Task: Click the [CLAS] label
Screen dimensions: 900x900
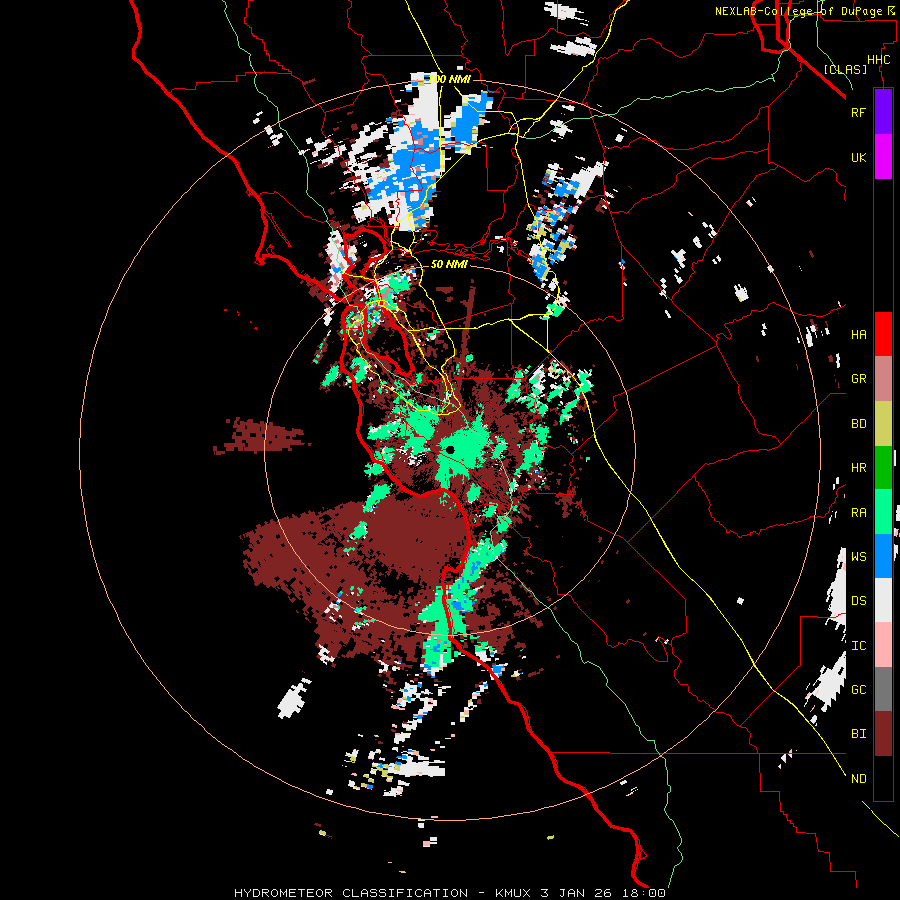Action: (845, 69)
